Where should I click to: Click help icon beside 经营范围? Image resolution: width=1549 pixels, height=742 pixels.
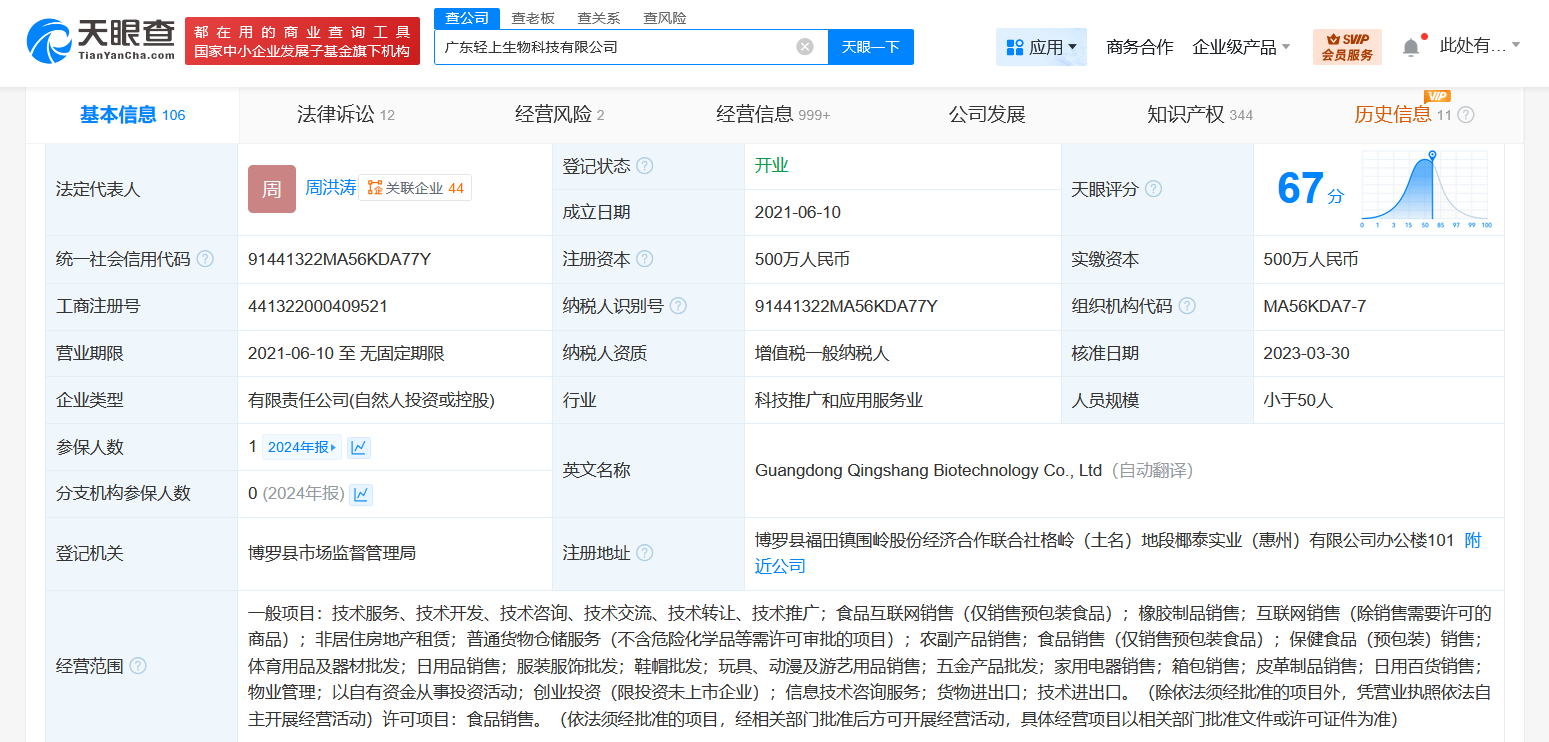point(138,666)
